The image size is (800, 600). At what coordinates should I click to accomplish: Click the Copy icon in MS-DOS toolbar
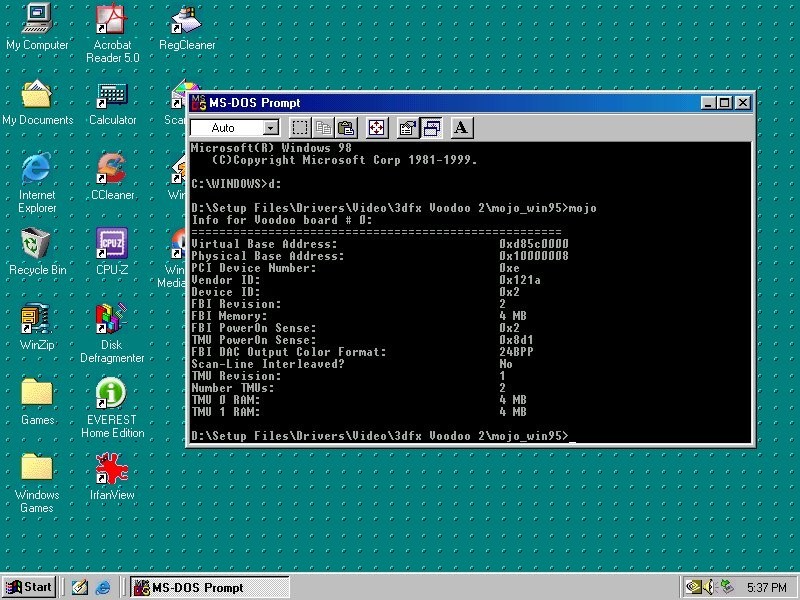pyautogui.click(x=323, y=128)
